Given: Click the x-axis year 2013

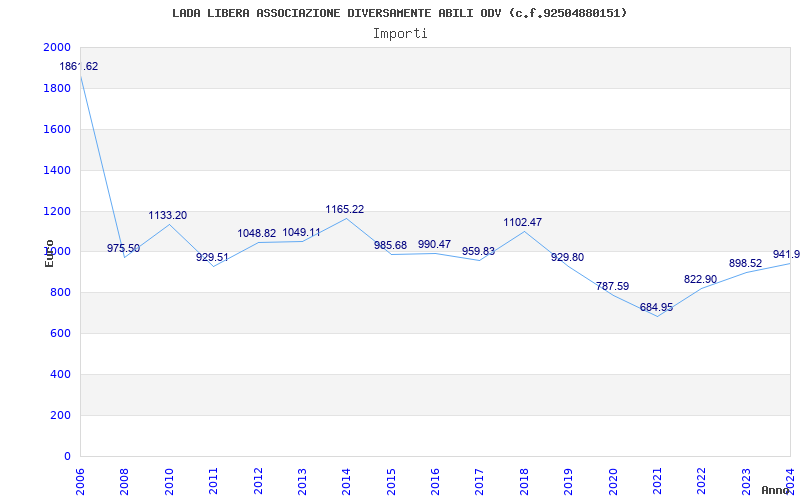Looking at the screenshot, I should coord(302,482).
